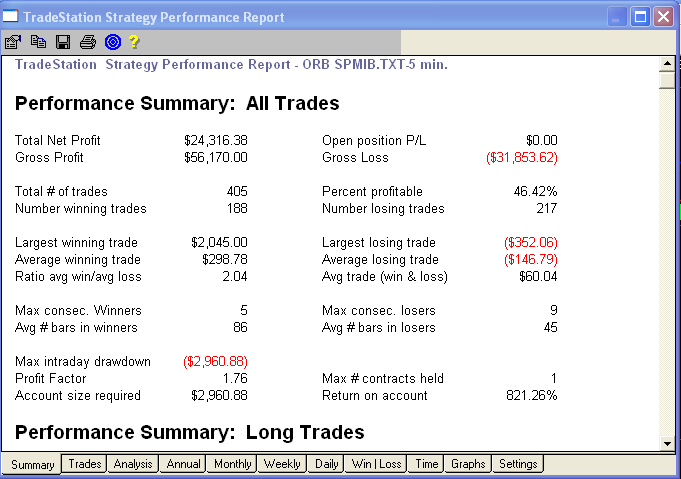The width and height of the screenshot is (681, 479).
Task: Click Profit Factor value 1.76
Action: [235, 378]
